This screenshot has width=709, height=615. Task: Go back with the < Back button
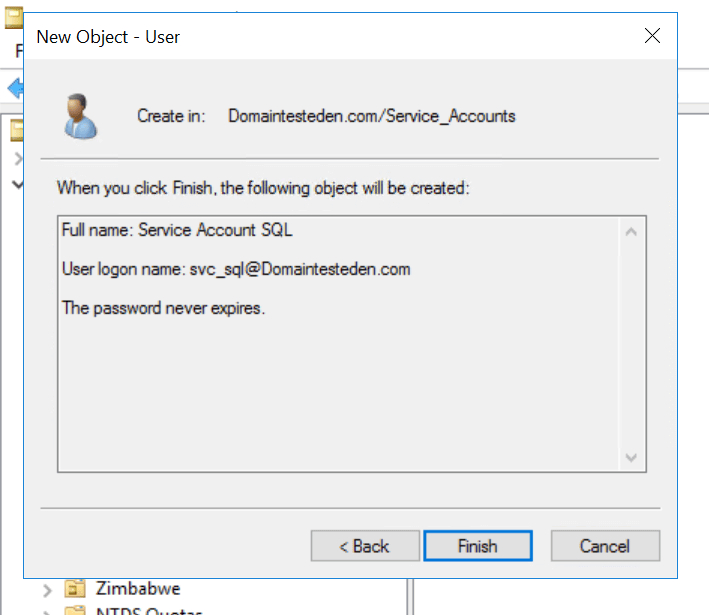[x=363, y=546]
